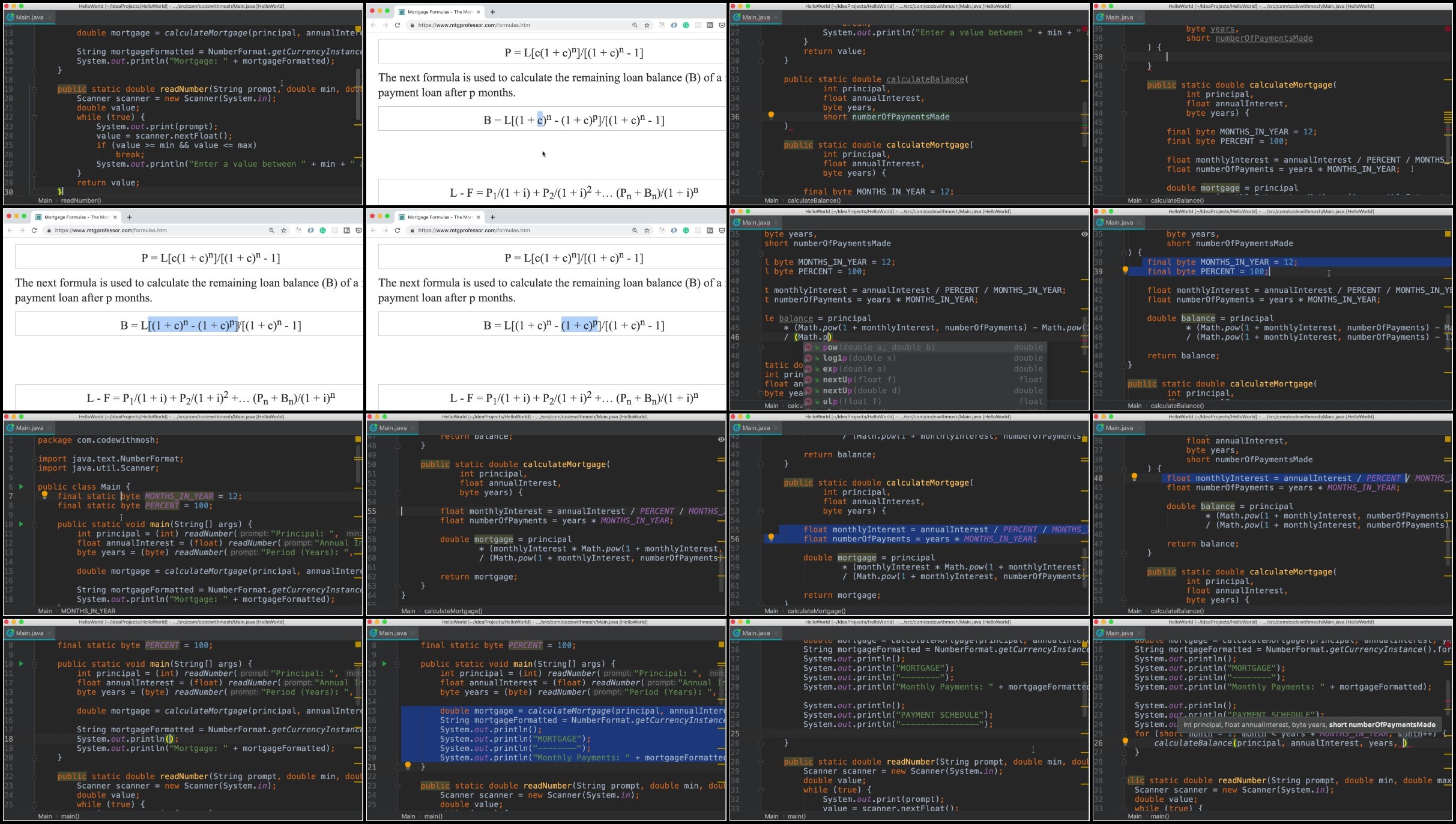This screenshot has width=1456, height=824.
Task: Toggle the eye icon in the editor showing the completion popup
Action: 1084,234
